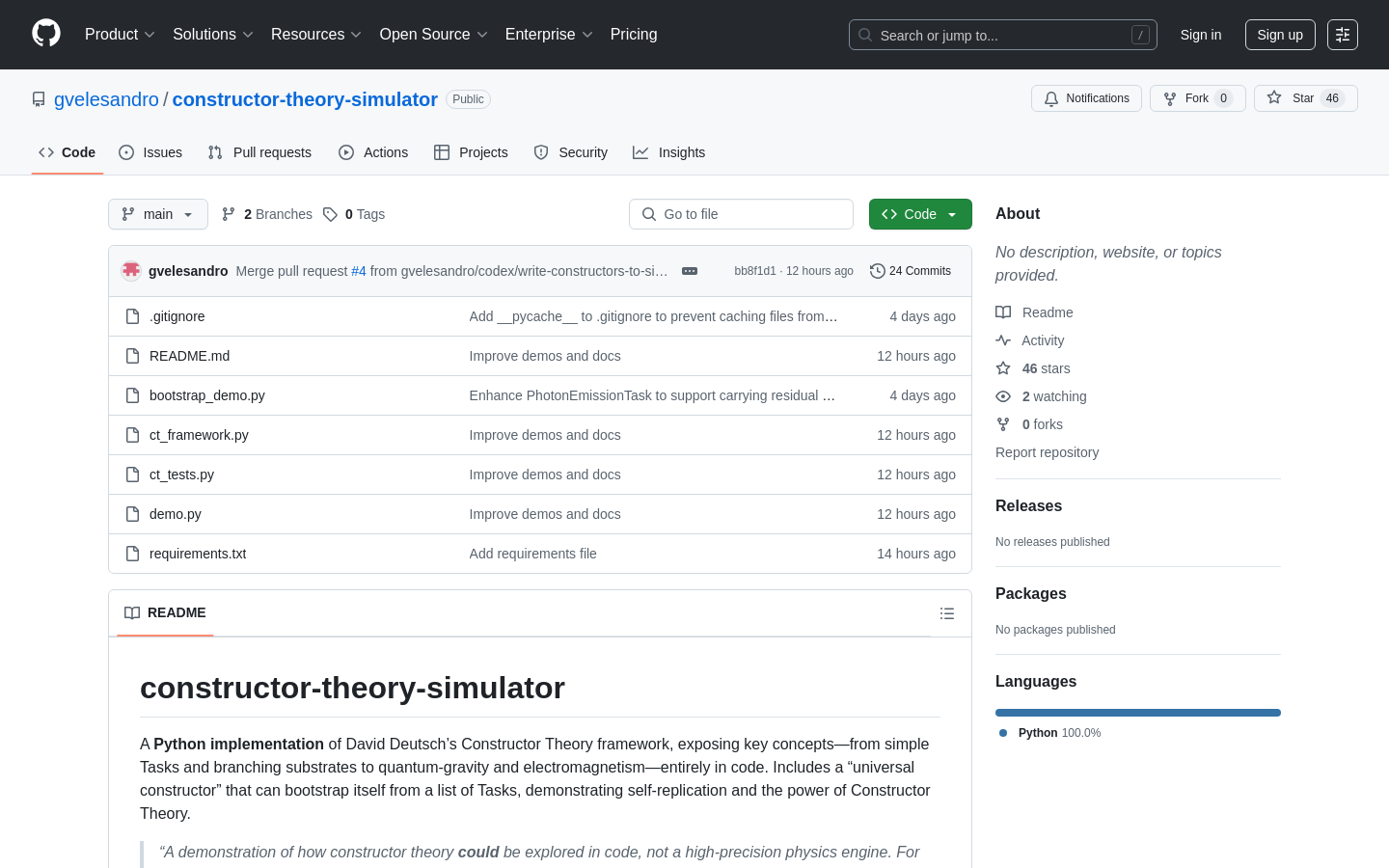Click the file icon beside README.md
This screenshot has width=1389, height=868.
(133, 356)
